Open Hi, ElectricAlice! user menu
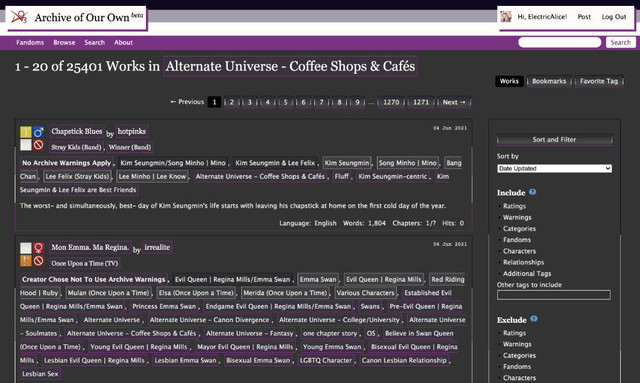The width and height of the screenshot is (640, 383). tap(542, 17)
